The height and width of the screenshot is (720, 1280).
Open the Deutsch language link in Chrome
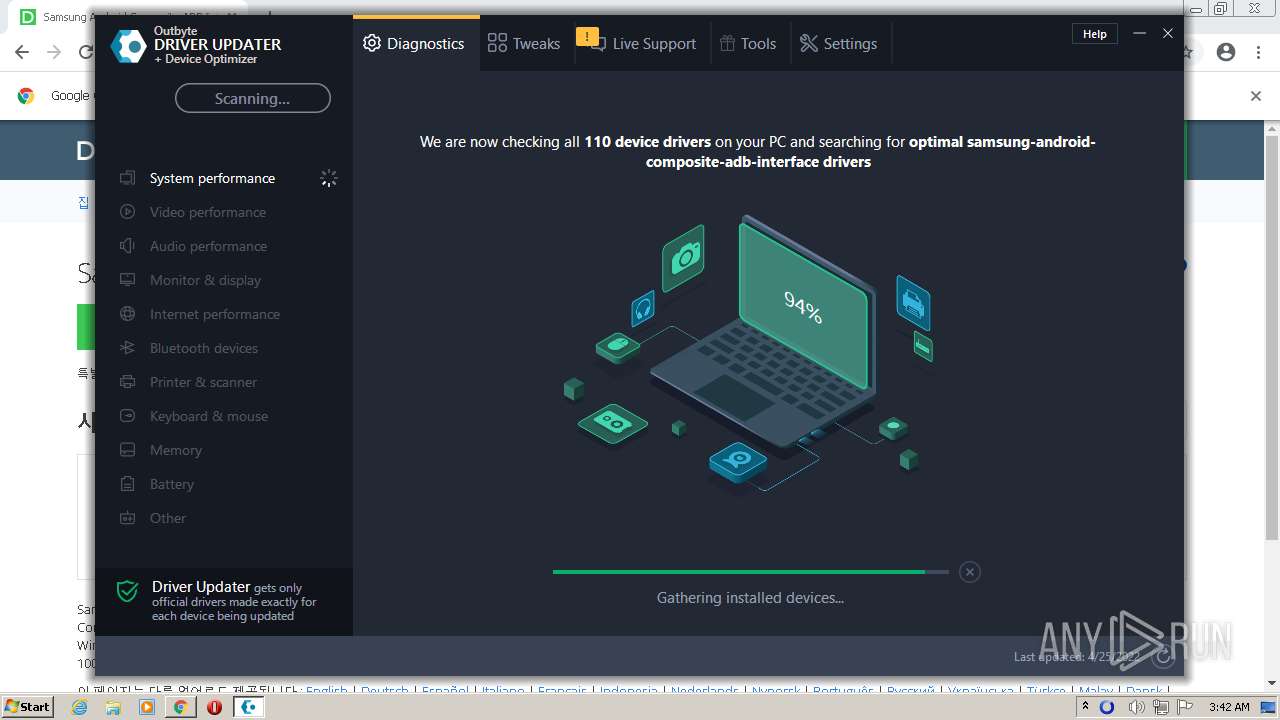385,691
